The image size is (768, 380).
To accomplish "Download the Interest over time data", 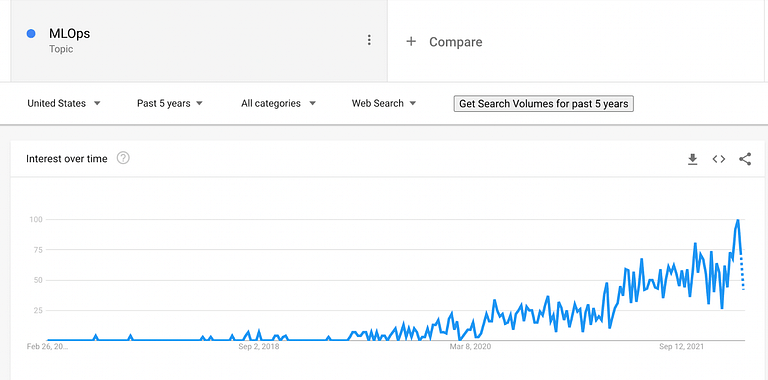I will point(692,159).
